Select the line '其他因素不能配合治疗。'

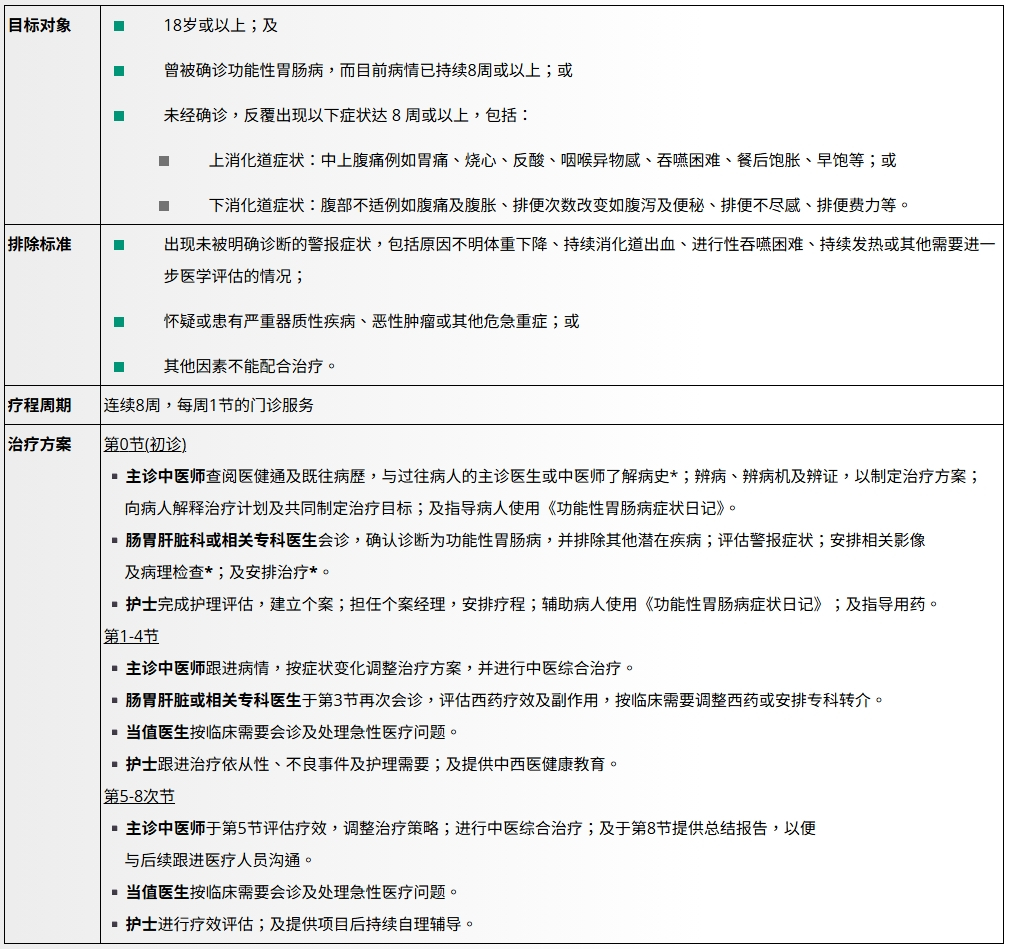point(250,367)
